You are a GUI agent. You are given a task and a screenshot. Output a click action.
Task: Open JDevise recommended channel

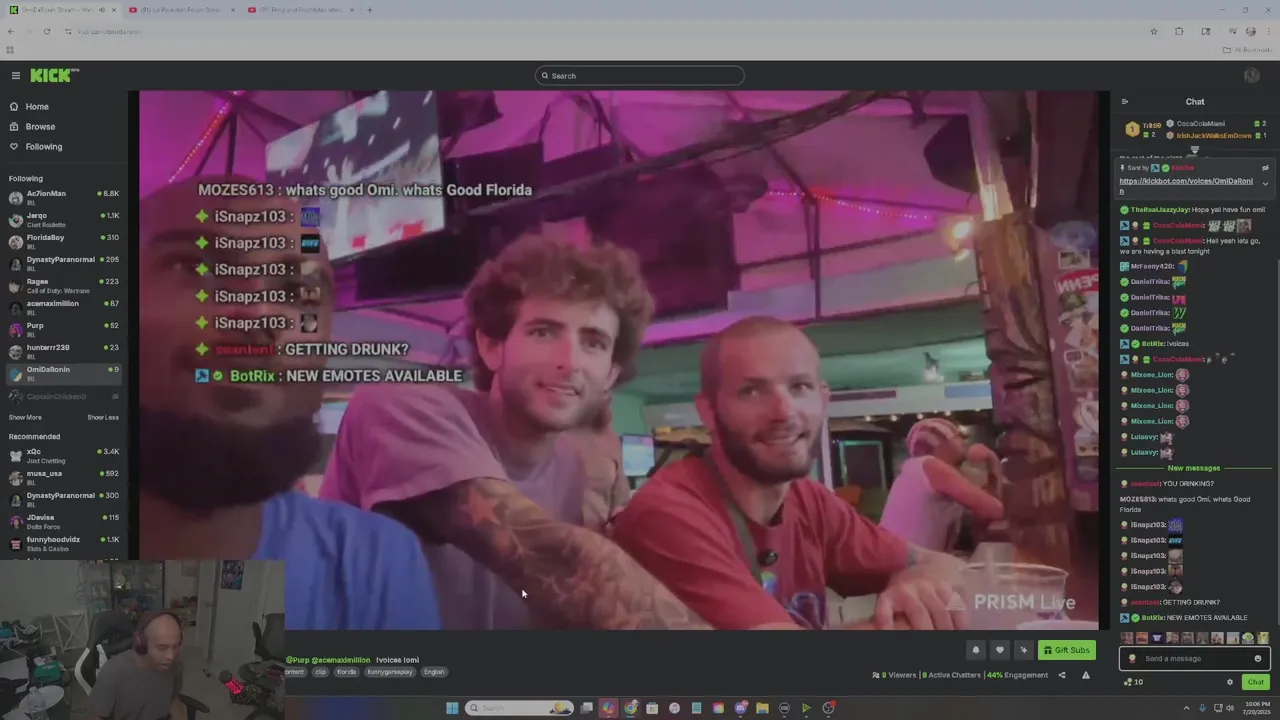(x=62, y=522)
